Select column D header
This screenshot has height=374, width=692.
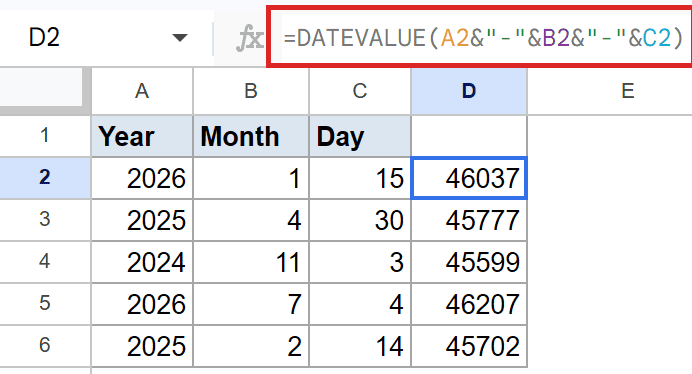click(x=469, y=91)
